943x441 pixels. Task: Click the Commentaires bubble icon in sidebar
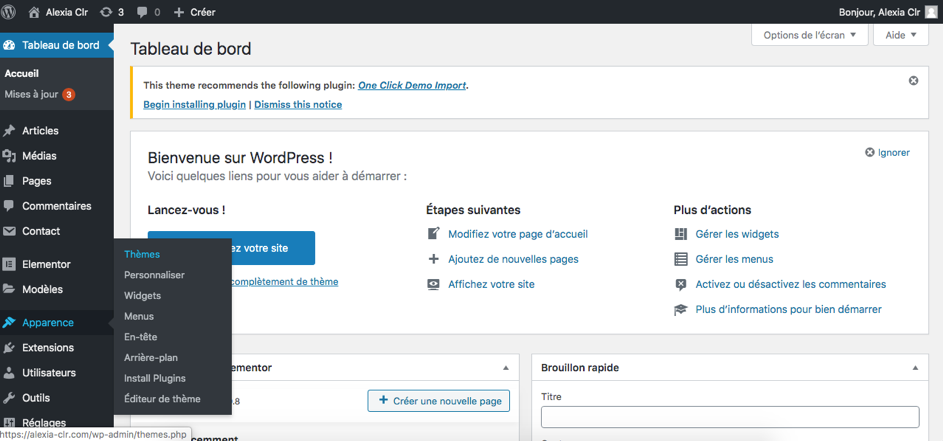click(9, 206)
